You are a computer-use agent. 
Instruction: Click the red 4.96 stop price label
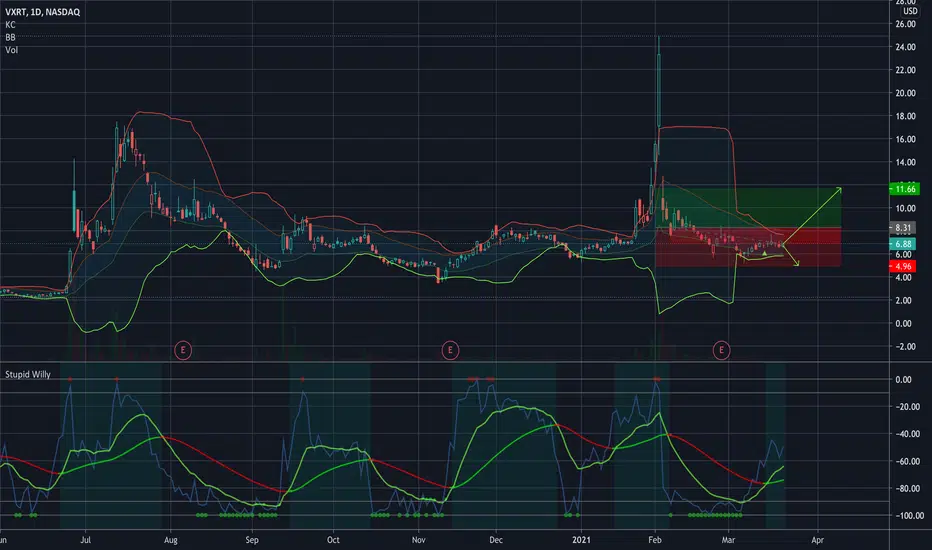coord(902,266)
